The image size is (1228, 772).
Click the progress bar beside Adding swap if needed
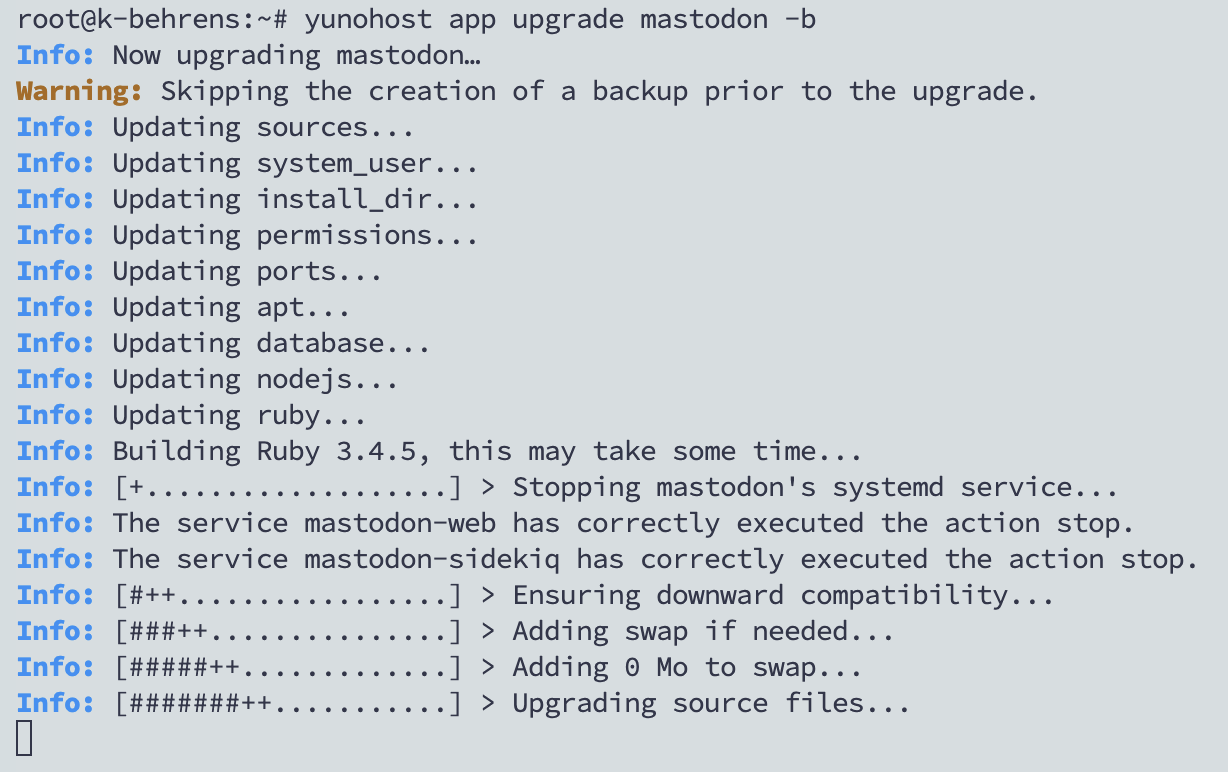click(x=288, y=632)
